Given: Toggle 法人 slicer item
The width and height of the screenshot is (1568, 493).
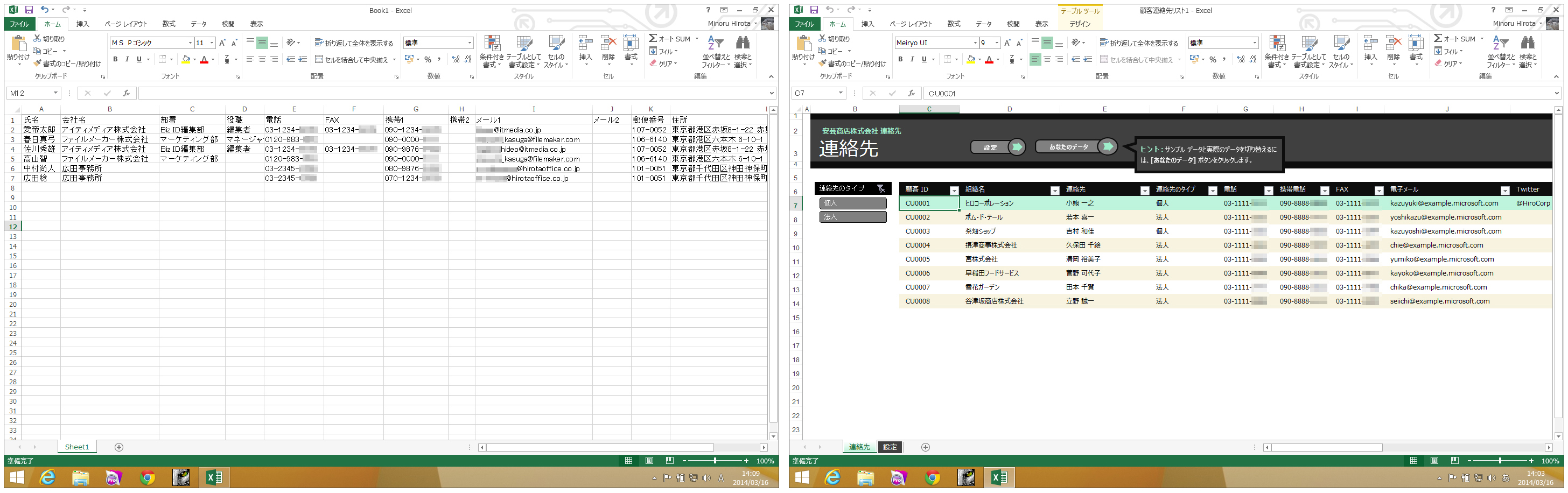Looking at the screenshot, I should coord(853,217).
